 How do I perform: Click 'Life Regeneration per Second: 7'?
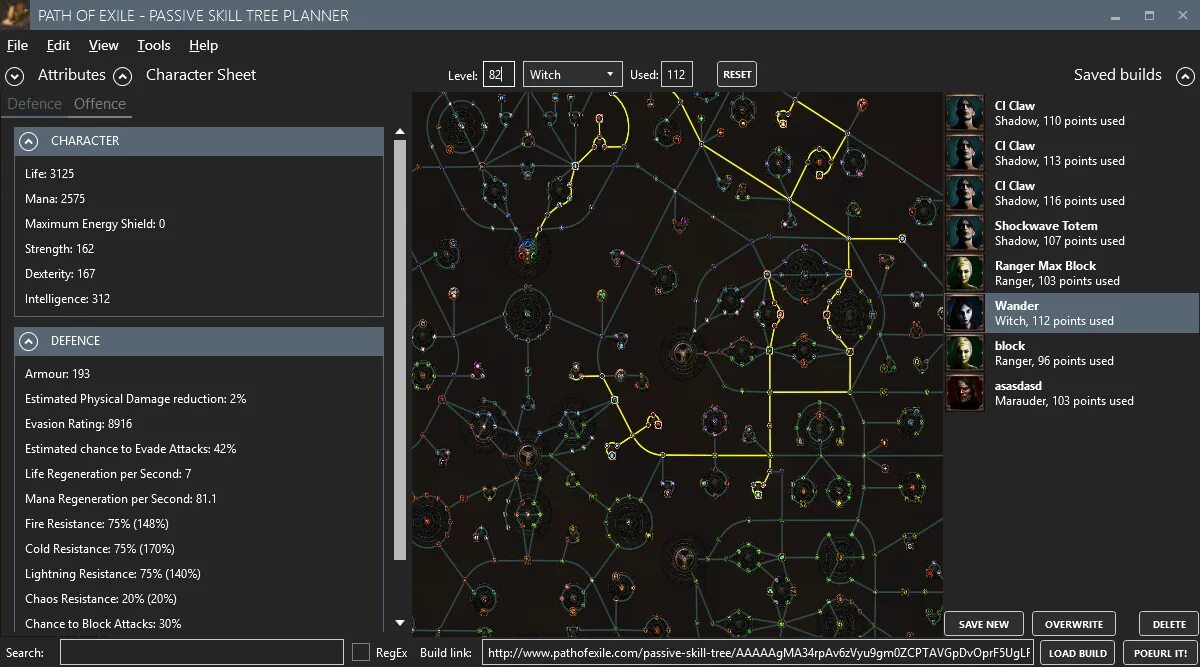pyautogui.click(x=108, y=474)
